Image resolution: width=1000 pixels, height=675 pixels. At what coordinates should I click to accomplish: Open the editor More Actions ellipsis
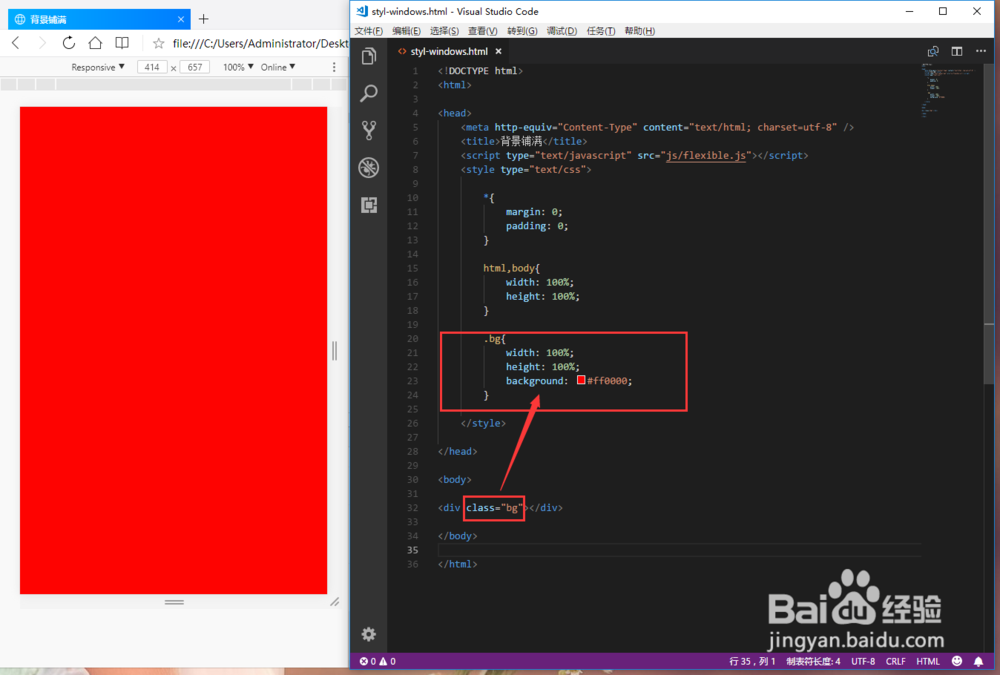click(x=980, y=51)
